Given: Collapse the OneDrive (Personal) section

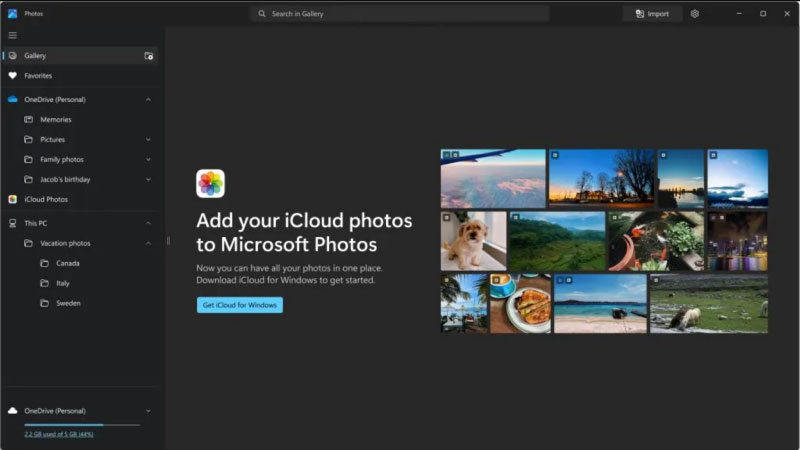Looking at the screenshot, I should 148,99.
